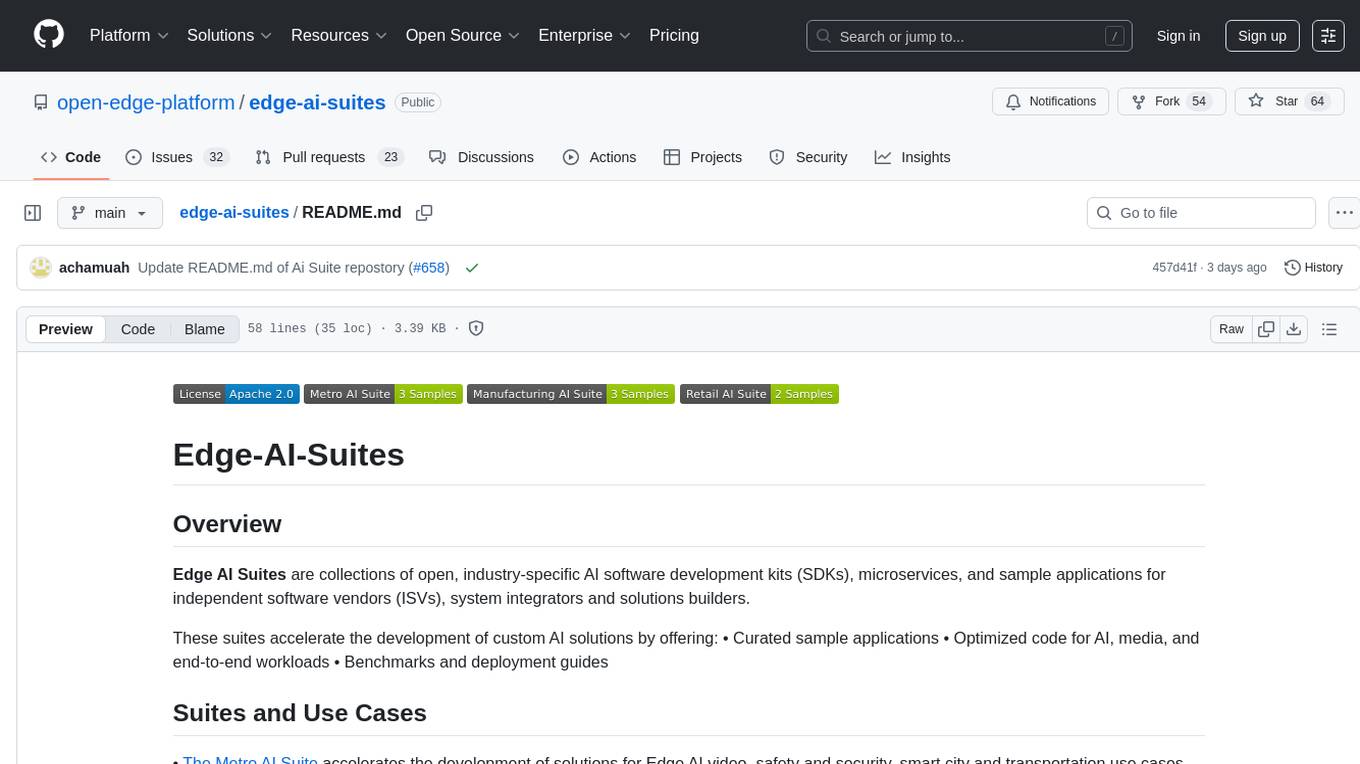Screen dimensions: 1360x764
Task: Click the search magnifier icon in header
Action: coord(824,36)
